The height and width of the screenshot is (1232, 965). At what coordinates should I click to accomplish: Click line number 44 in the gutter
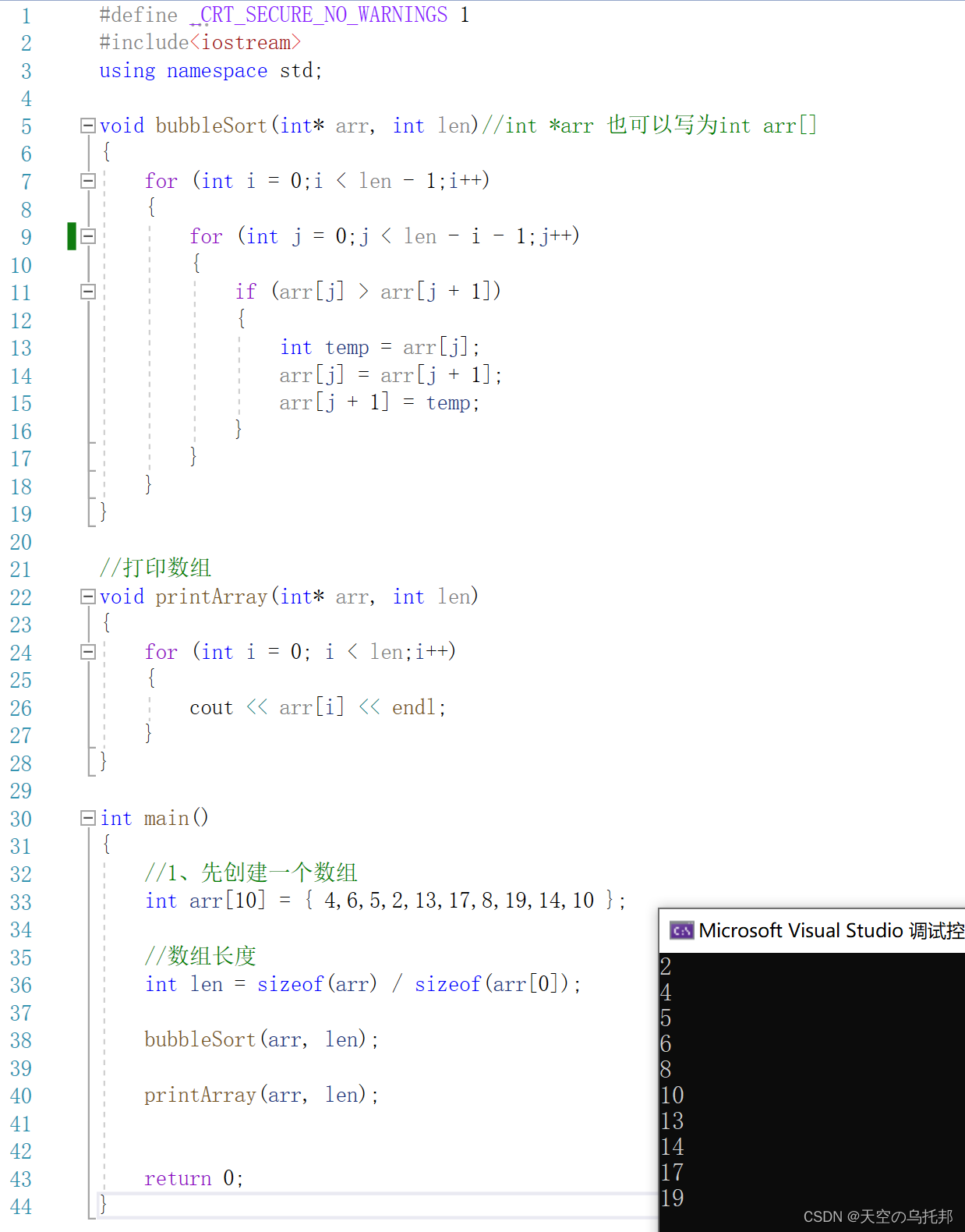point(21,1207)
